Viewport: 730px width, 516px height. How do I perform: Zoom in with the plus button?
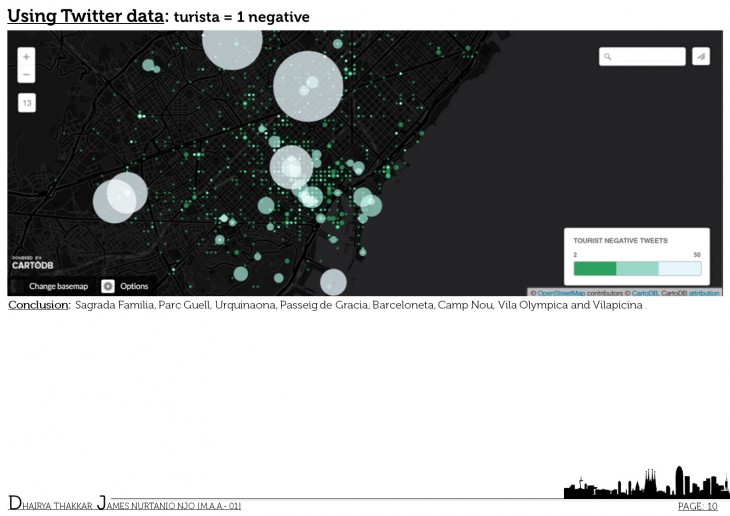(26, 57)
